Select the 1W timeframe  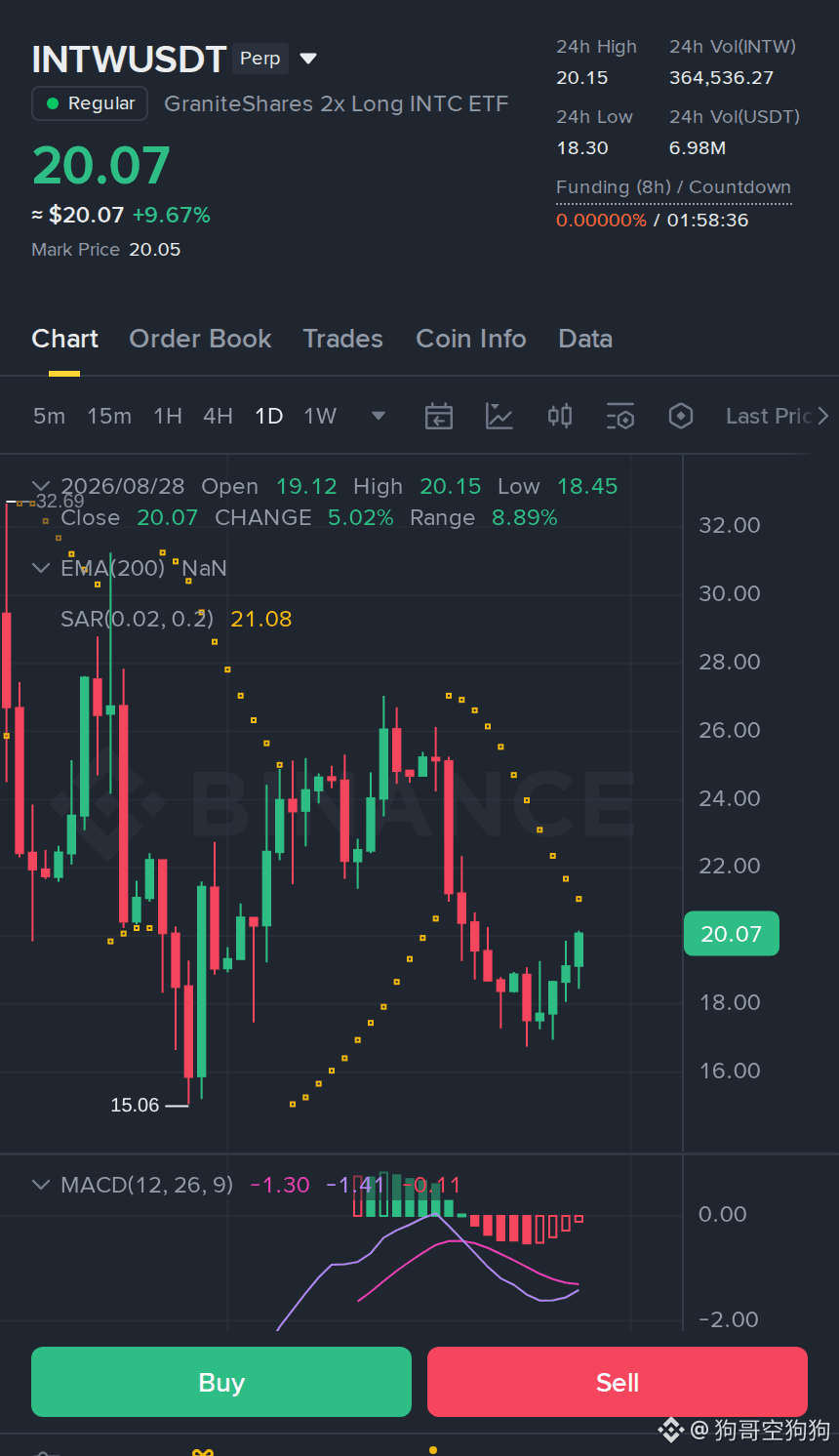pos(320,417)
